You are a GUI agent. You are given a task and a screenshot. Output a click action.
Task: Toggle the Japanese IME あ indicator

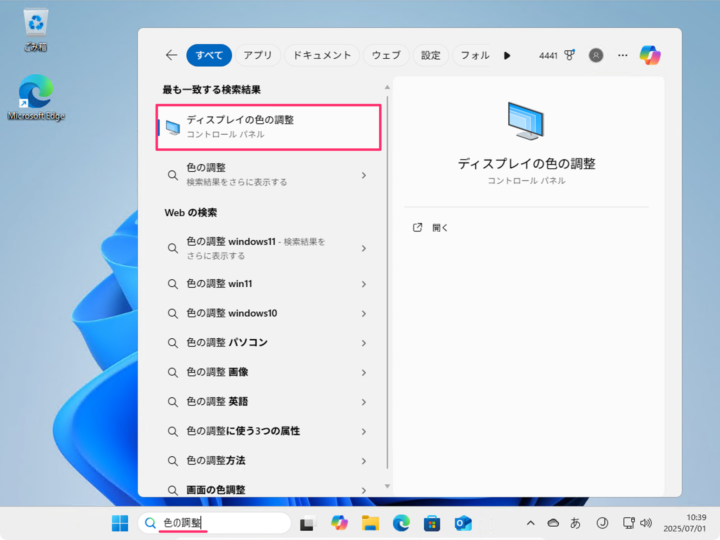pyautogui.click(x=575, y=523)
